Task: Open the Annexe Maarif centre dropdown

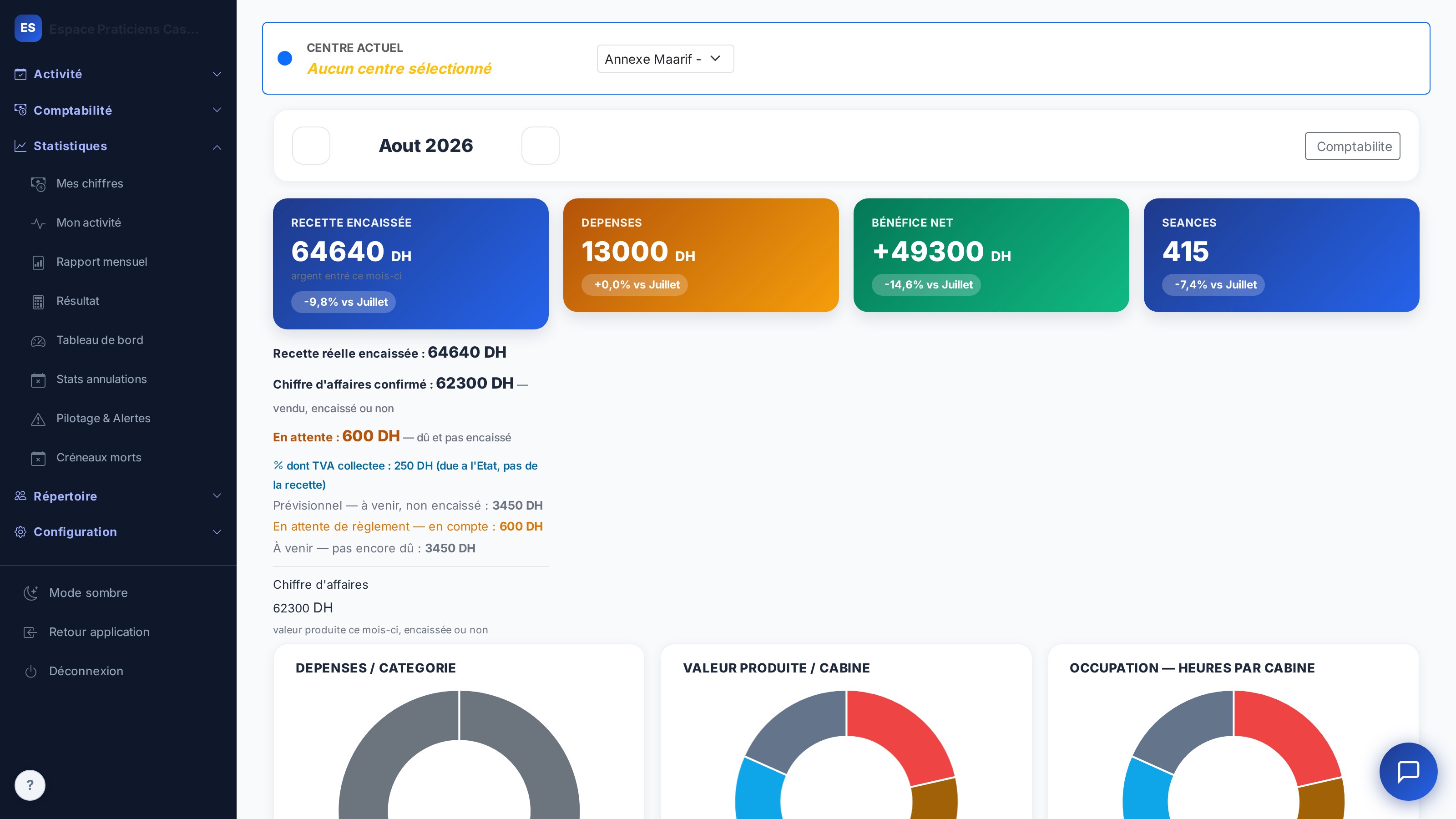Action: [665, 59]
